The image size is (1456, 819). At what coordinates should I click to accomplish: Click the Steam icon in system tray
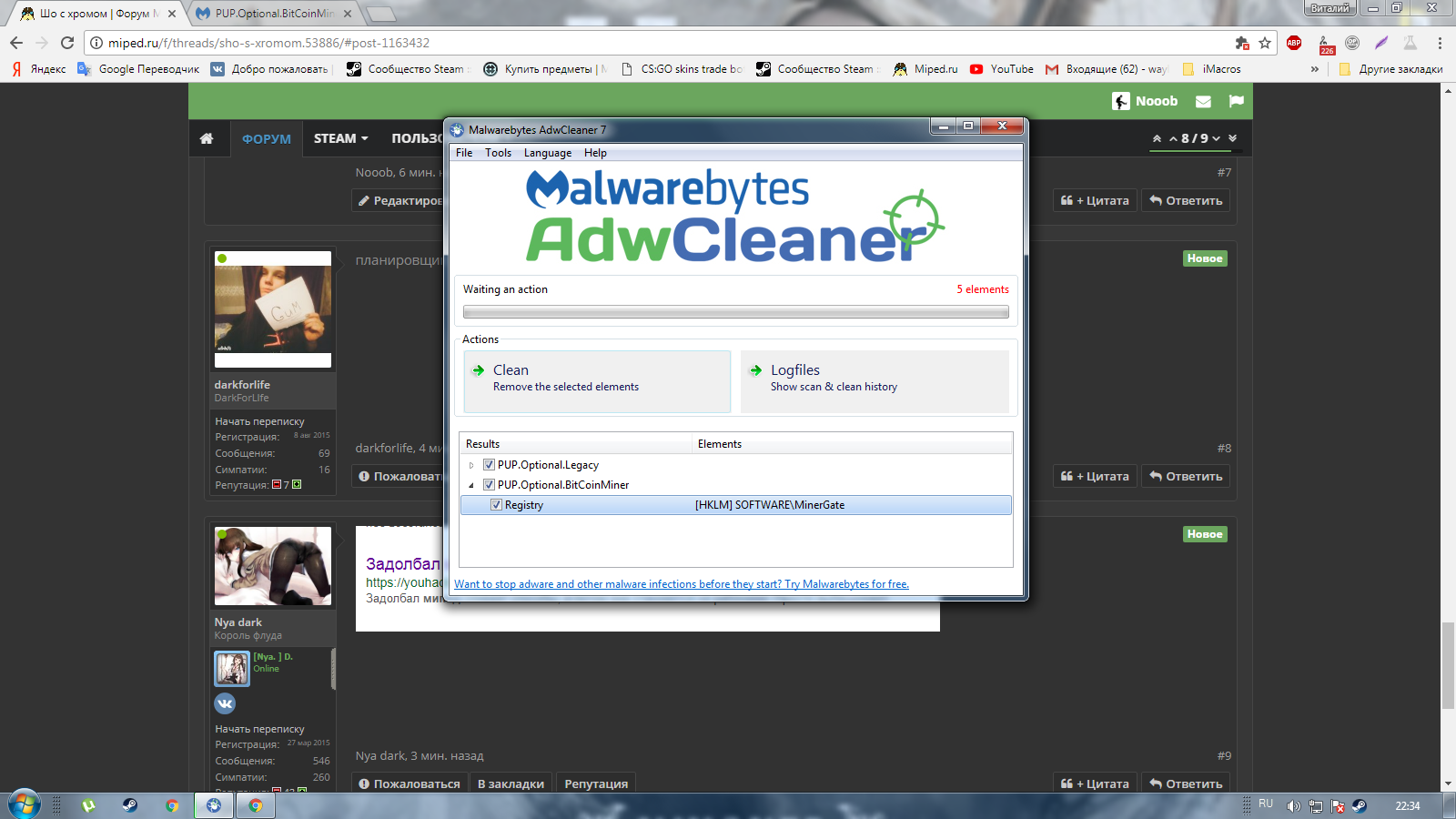click(x=1359, y=805)
